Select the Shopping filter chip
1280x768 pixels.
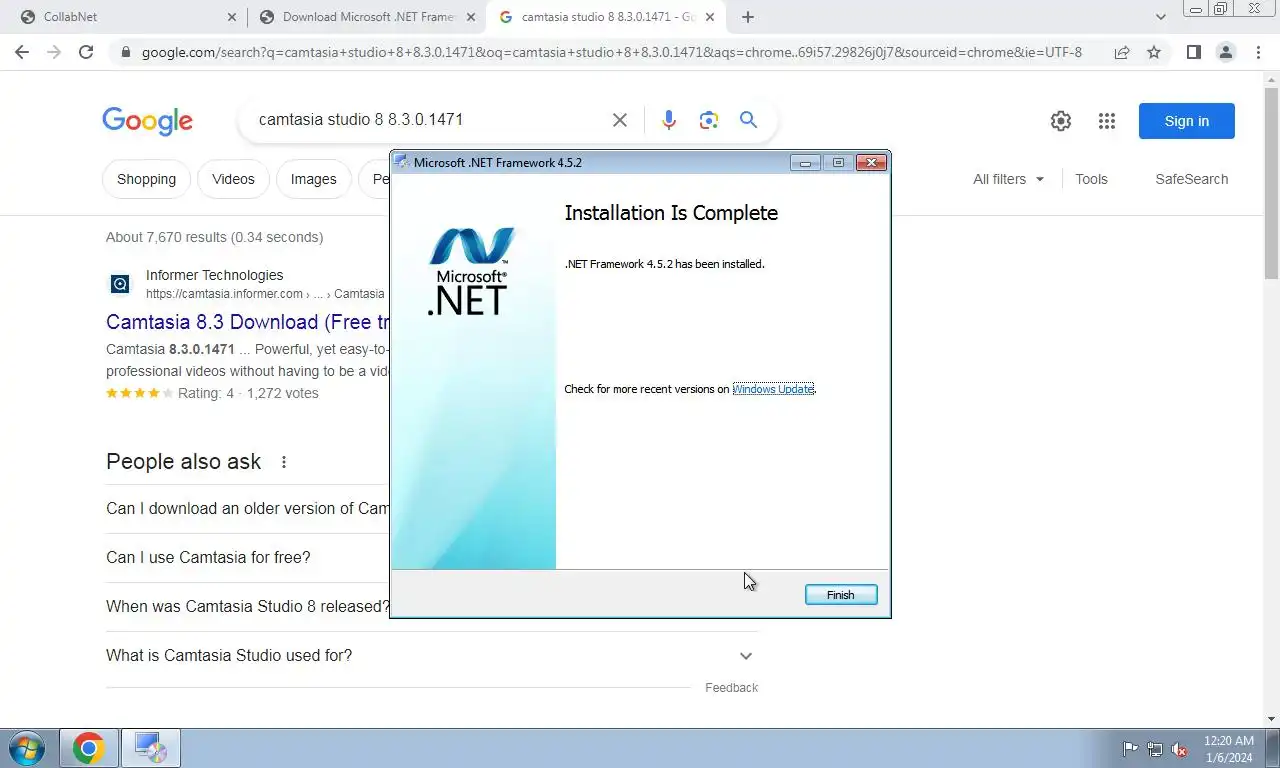[x=146, y=179]
